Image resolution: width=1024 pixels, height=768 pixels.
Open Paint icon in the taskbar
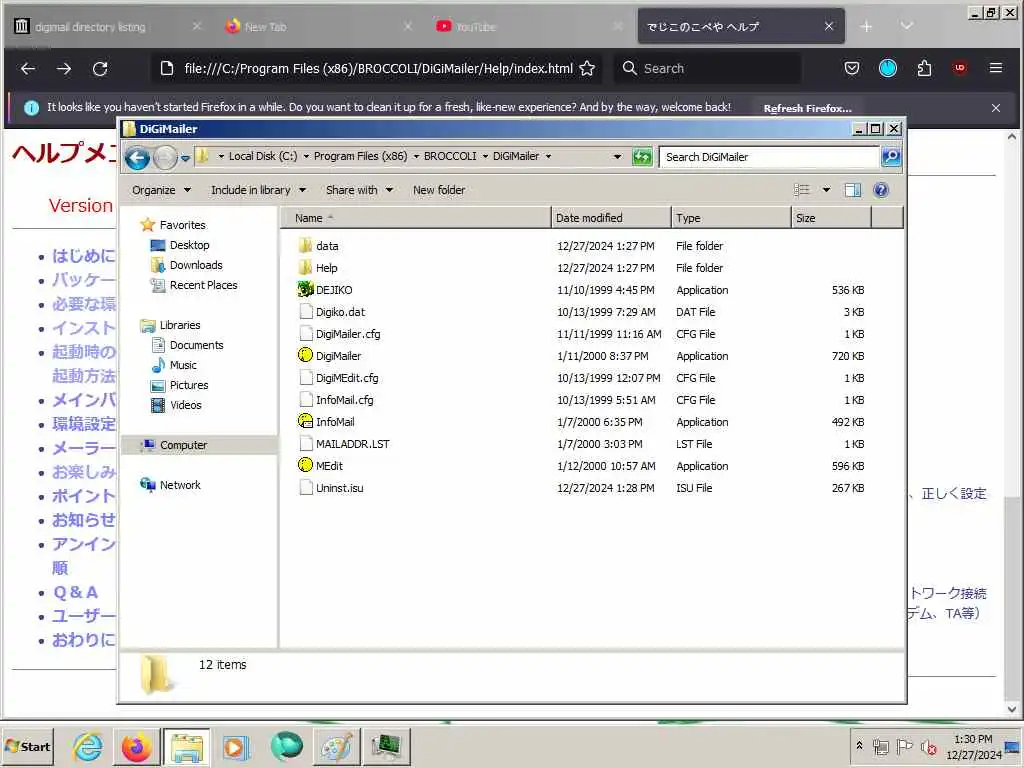click(336, 746)
